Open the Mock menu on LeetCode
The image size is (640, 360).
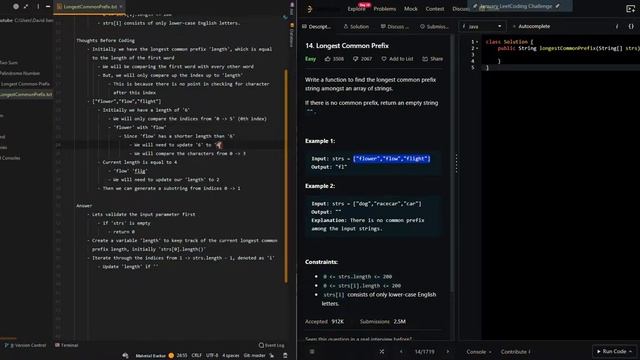[x=411, y=9]
